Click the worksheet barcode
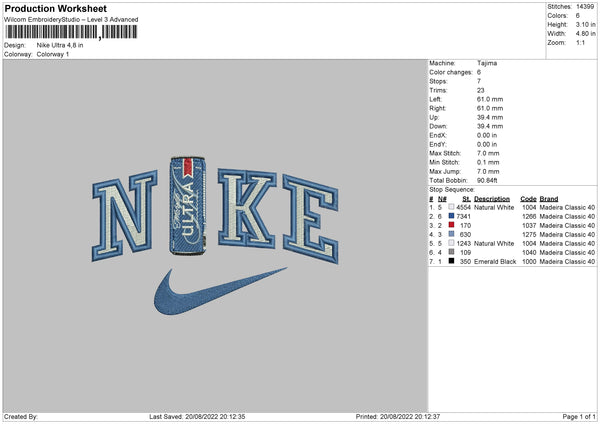Viewport: 600px width, 424px height. tap(71, 32)
